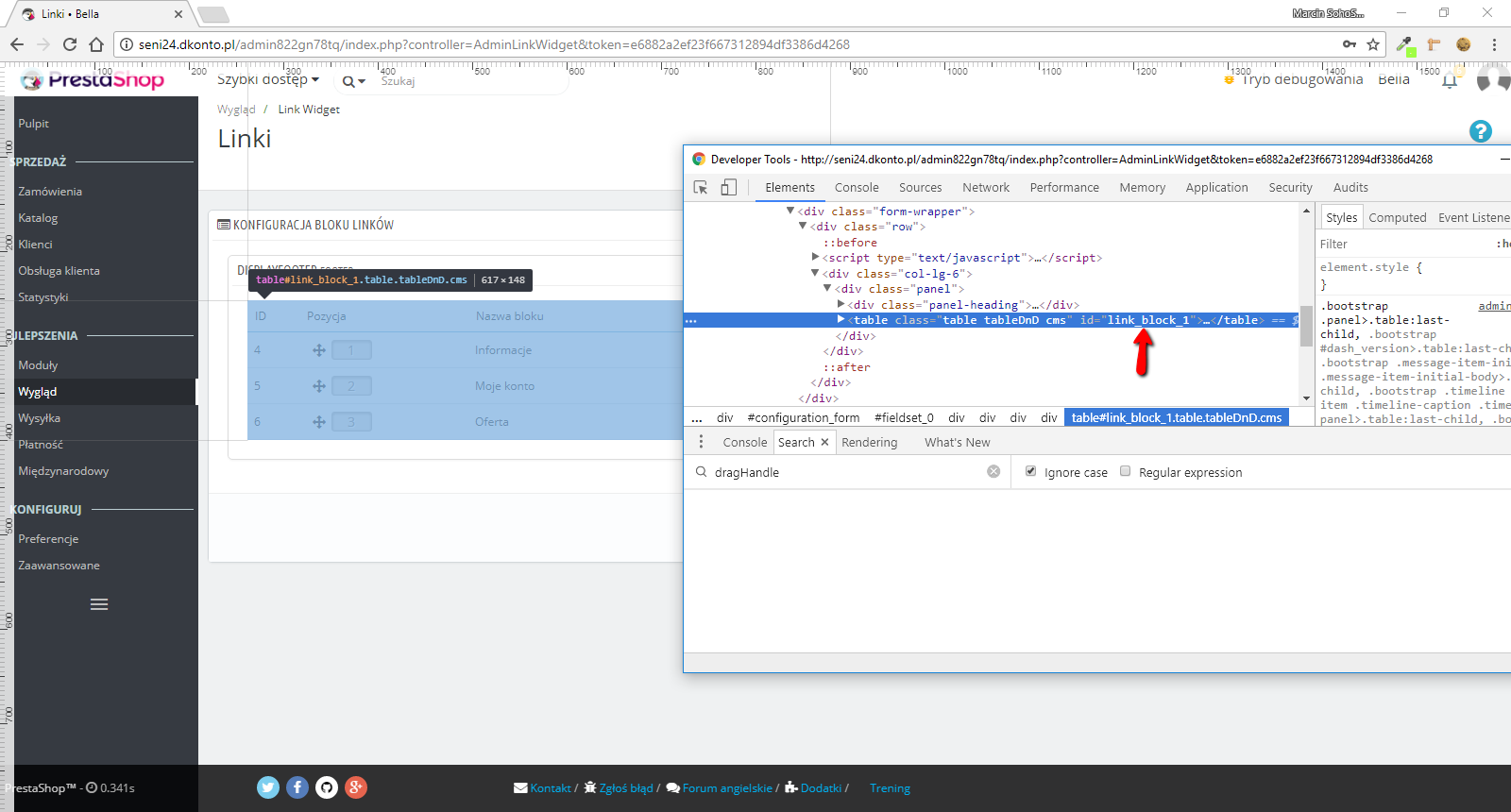Clear the dragHandle search field icon
Image resolution: width=1511 pixels, height=812 pixels.
[x=993, y=472]
